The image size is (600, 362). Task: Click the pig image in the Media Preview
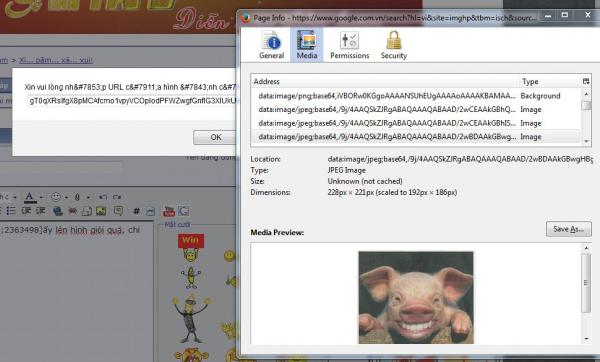point(416,297)
